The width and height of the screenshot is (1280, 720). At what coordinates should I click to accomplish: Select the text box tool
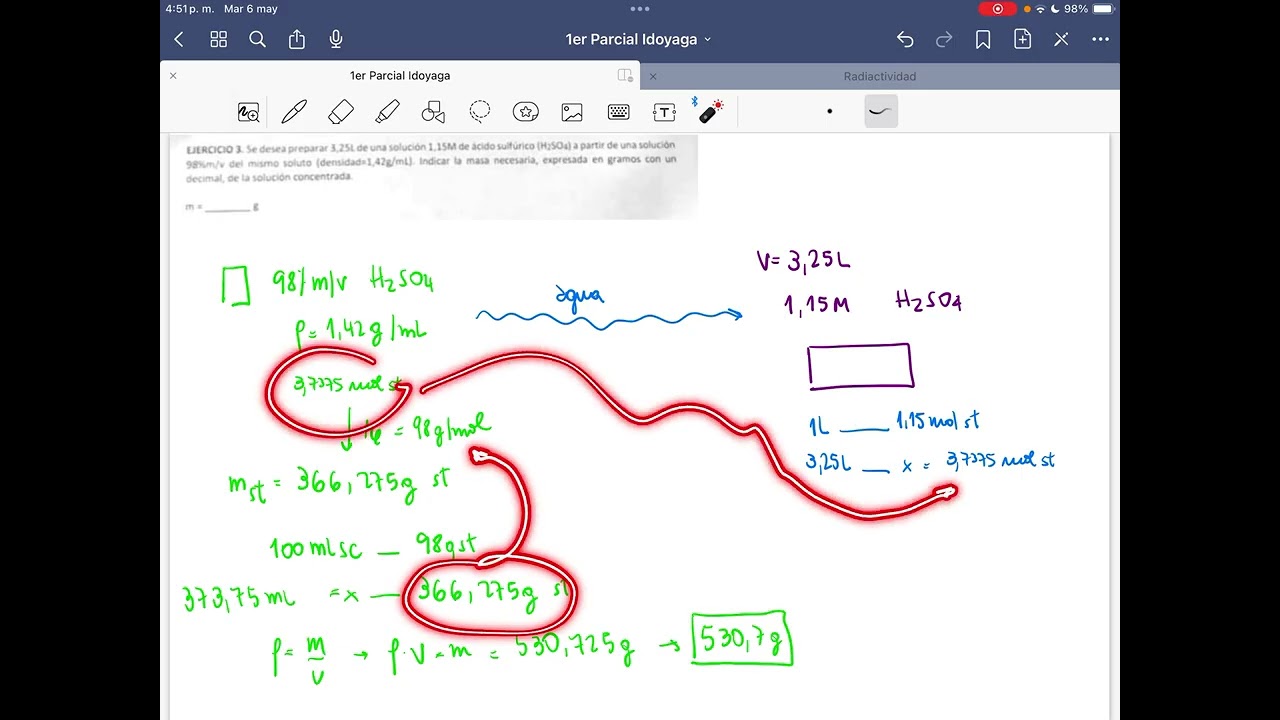tap(665, 112)
